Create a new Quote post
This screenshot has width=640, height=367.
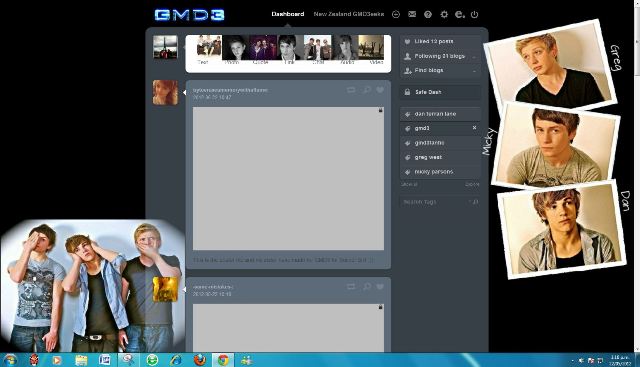click(263, 50)
